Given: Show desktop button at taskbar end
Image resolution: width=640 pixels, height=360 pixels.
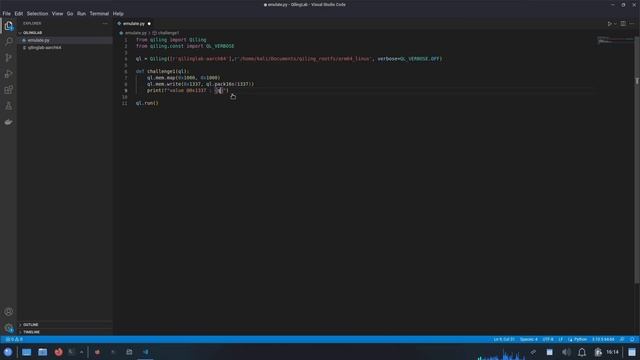Looking at the screenshot, I should [632, 352].
